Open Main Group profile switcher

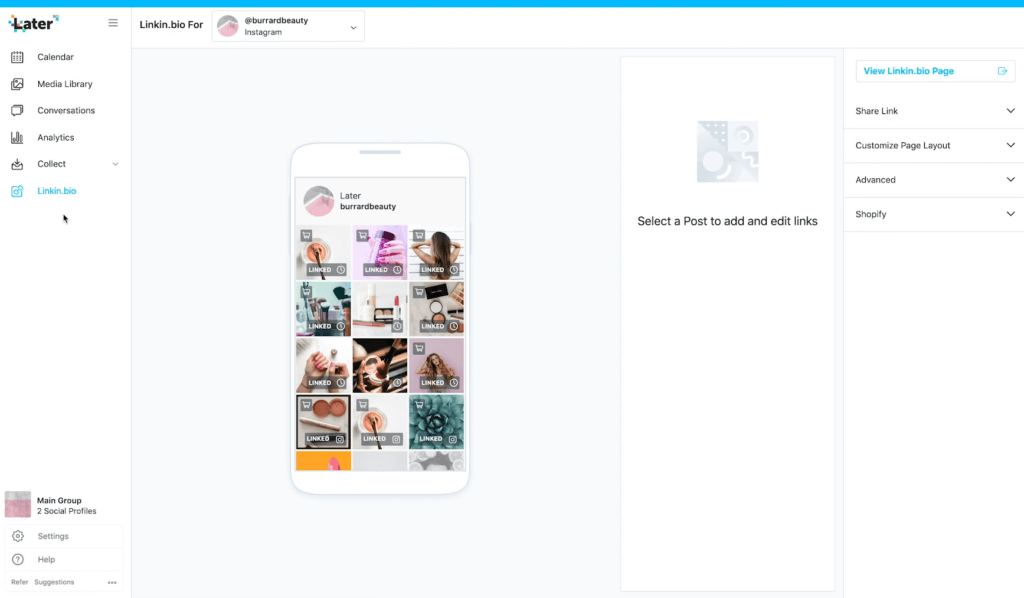pyautogui.click(x=63, y=505)
